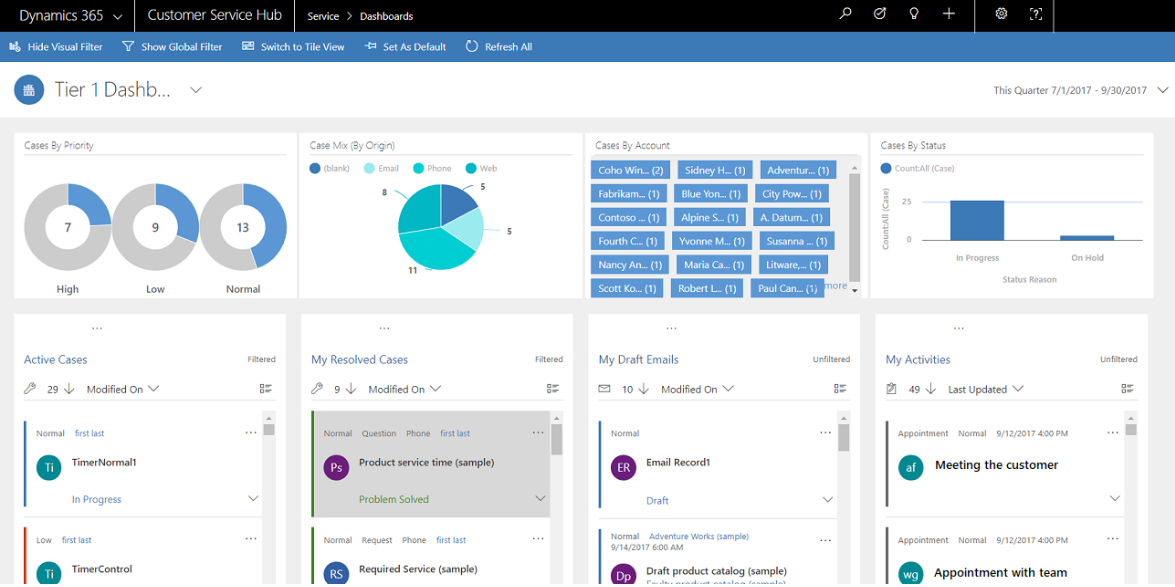Expand the TimerNormal1 card chevron
This screenshot has height=587, width=1175.
coord(253,499)
